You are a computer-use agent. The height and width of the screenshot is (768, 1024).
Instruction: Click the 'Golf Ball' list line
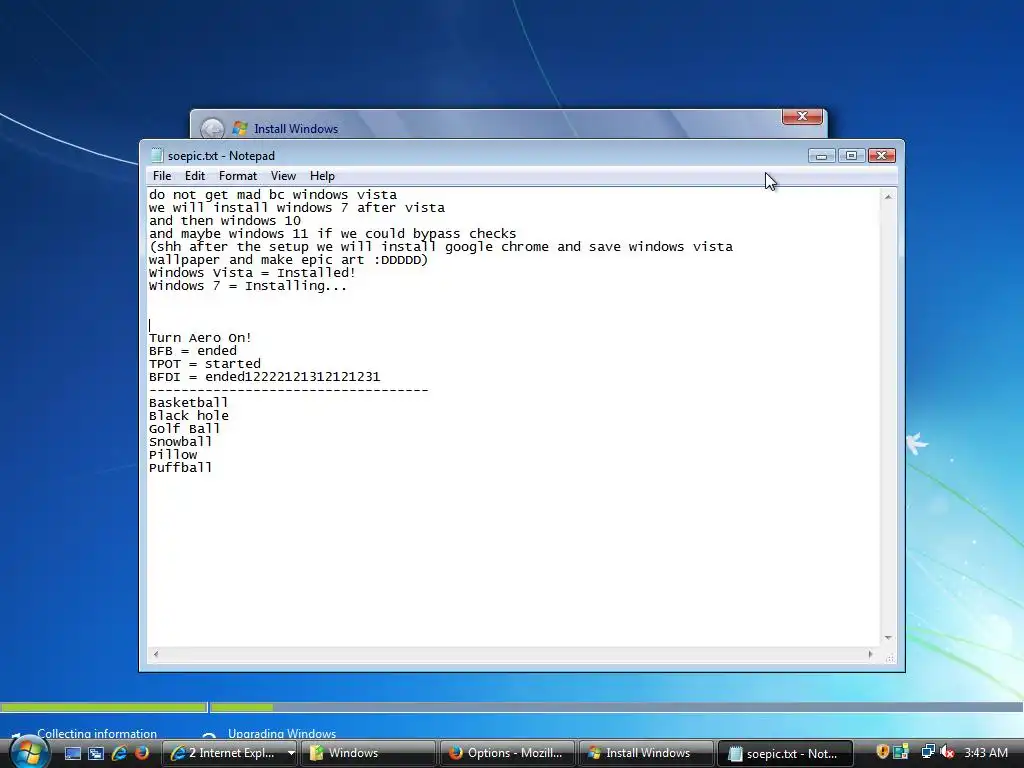pos(184,429)
